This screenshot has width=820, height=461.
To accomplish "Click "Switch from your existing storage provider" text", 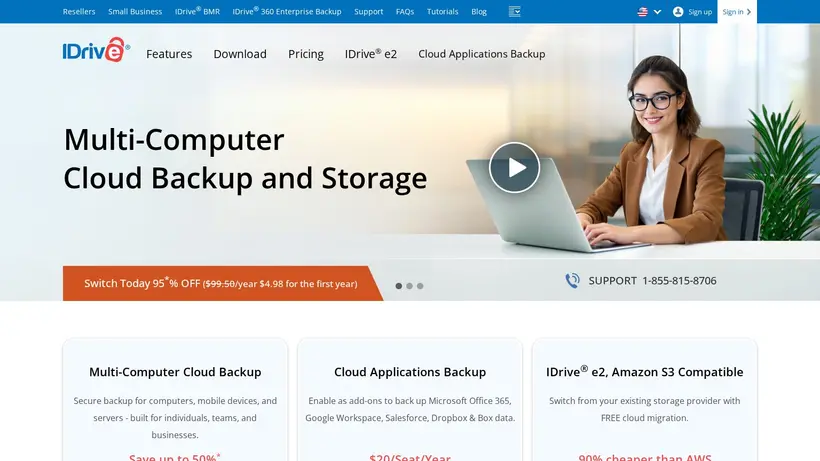I will pyautogui.click(x=644, y=409).
